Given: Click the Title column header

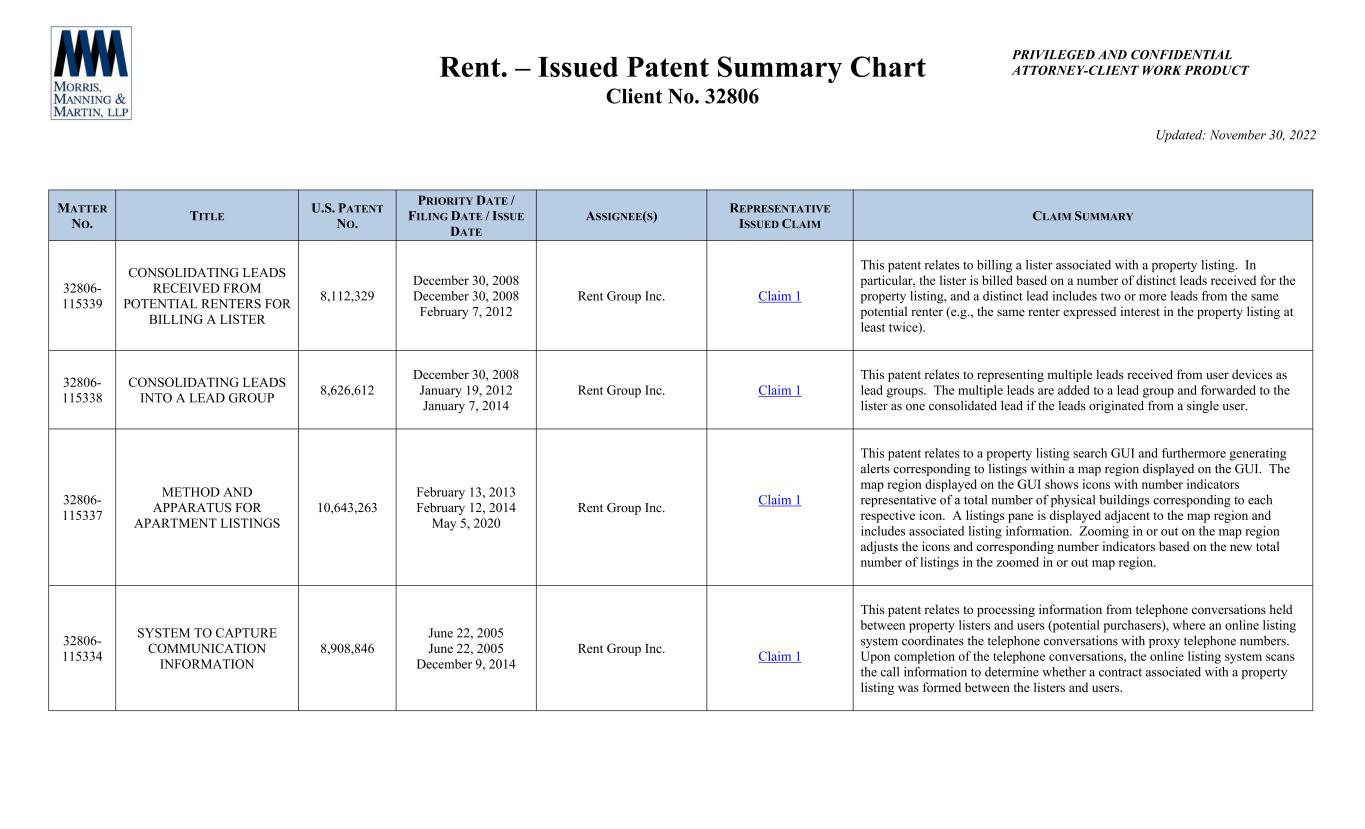Looking at the screenshot, I should pyautogui.click(x=207, y=216).
